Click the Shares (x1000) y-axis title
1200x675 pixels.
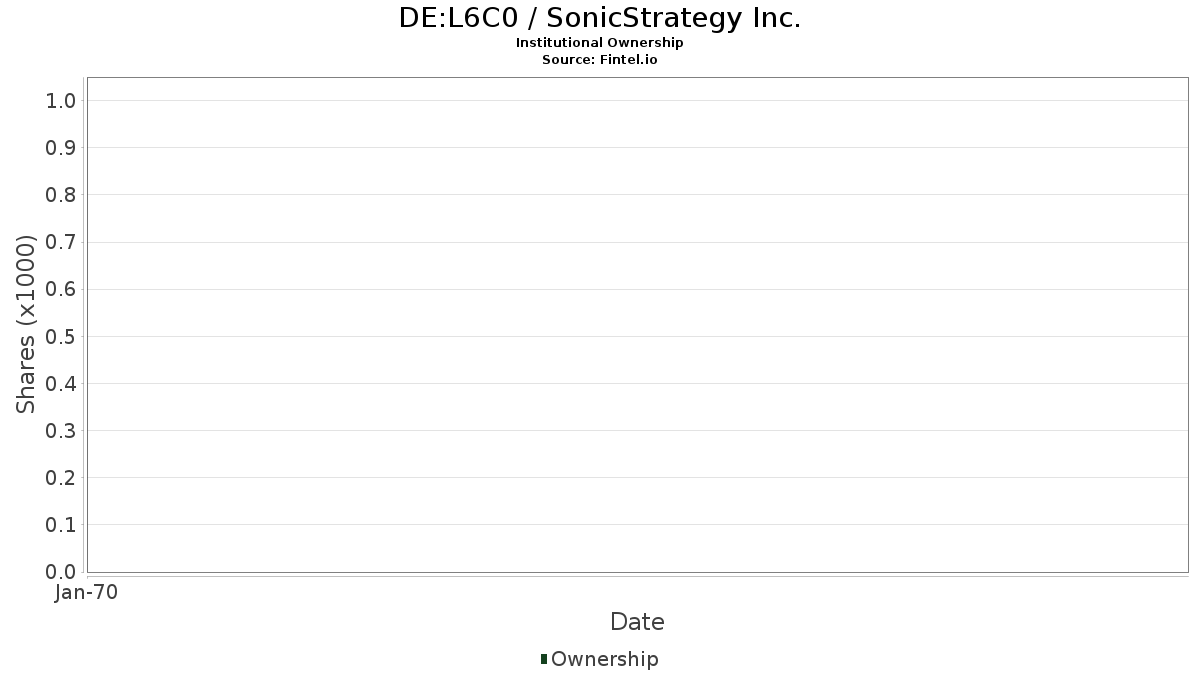[27, 324]
